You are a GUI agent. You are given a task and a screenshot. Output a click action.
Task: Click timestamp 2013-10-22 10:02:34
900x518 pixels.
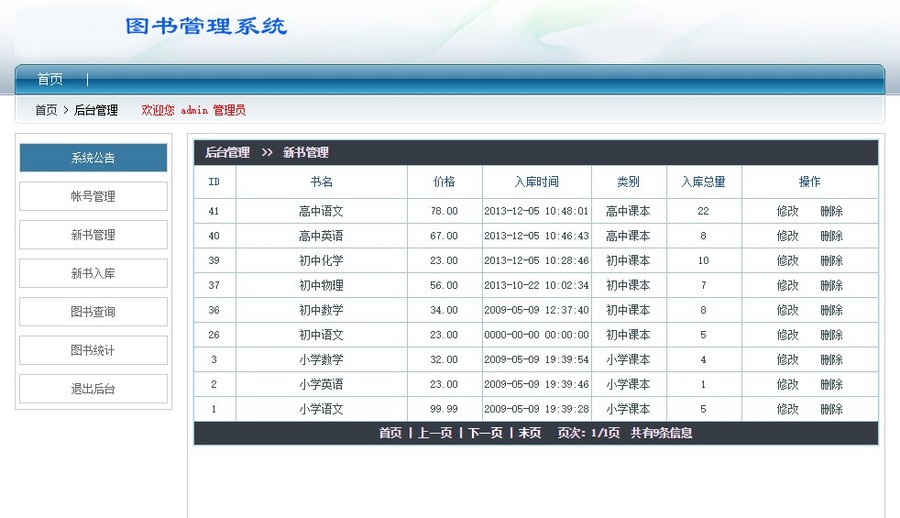click(x=537, y=285)
